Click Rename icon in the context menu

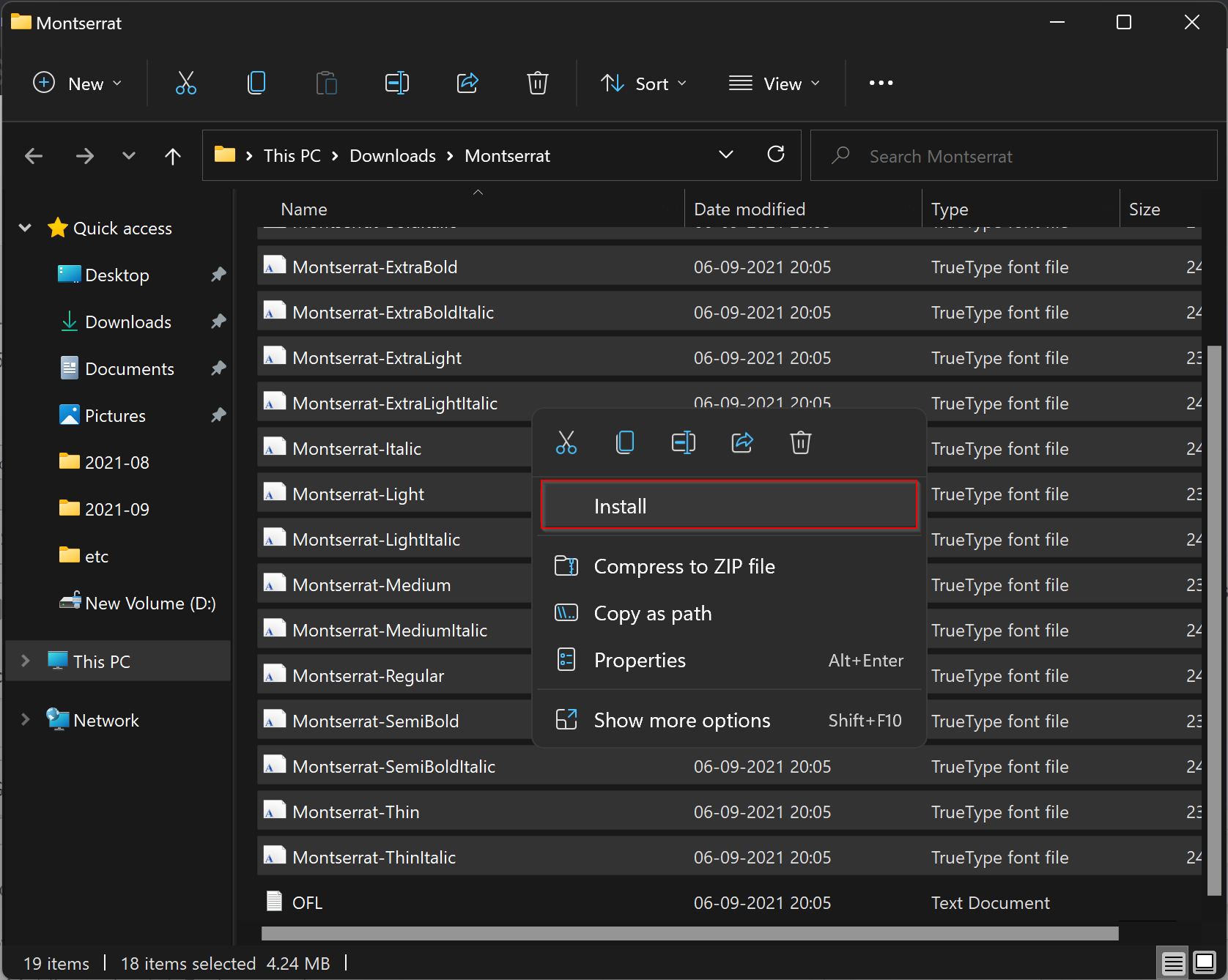(684, 442)
